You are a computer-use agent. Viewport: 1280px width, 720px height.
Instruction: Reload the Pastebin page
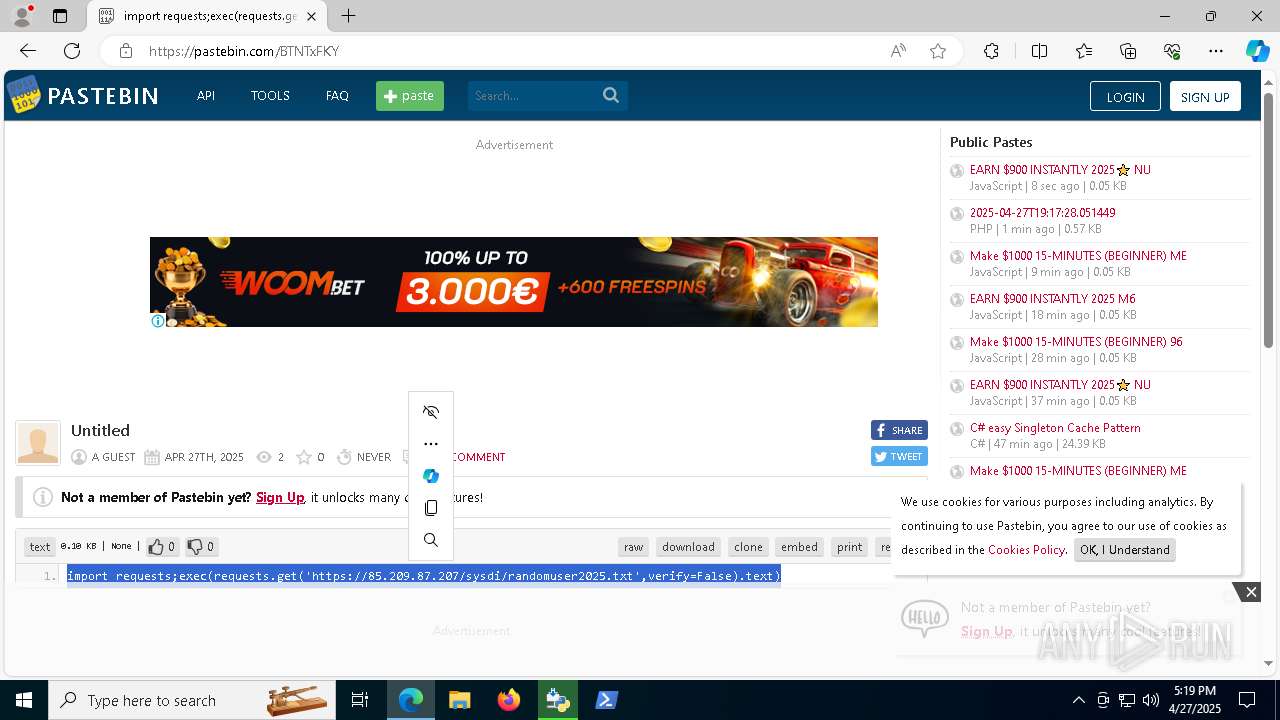(x=72, y=51)
